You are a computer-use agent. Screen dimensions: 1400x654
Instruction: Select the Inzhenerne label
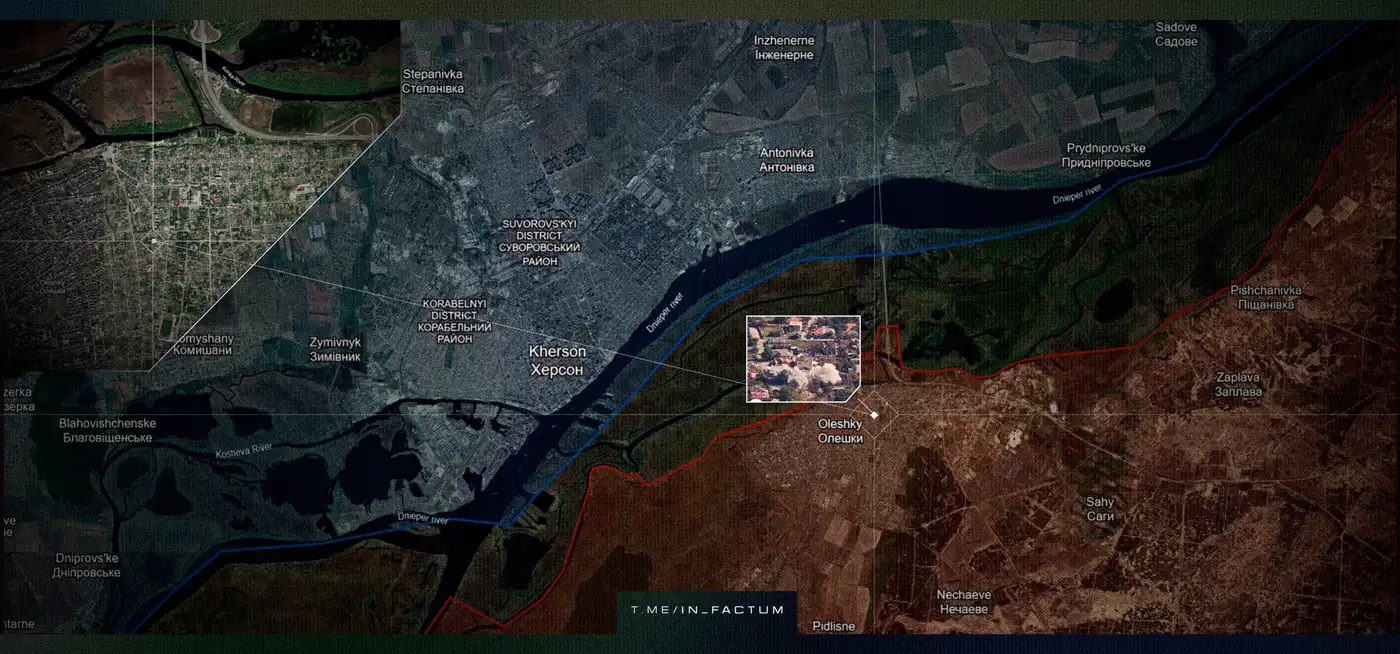[x=784, y=48]
